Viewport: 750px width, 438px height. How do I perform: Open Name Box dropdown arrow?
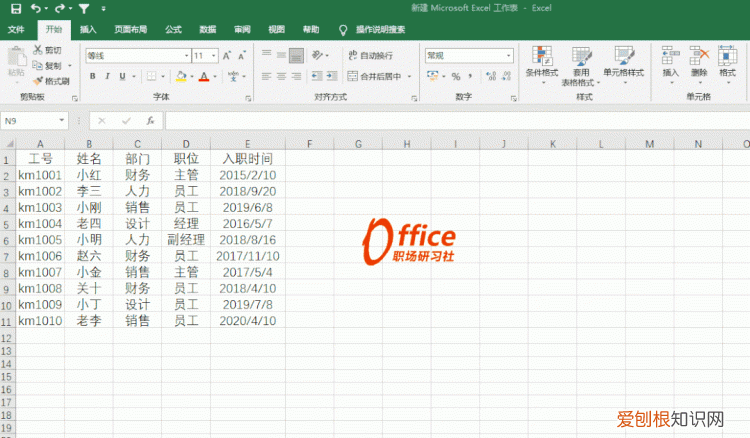62,120
